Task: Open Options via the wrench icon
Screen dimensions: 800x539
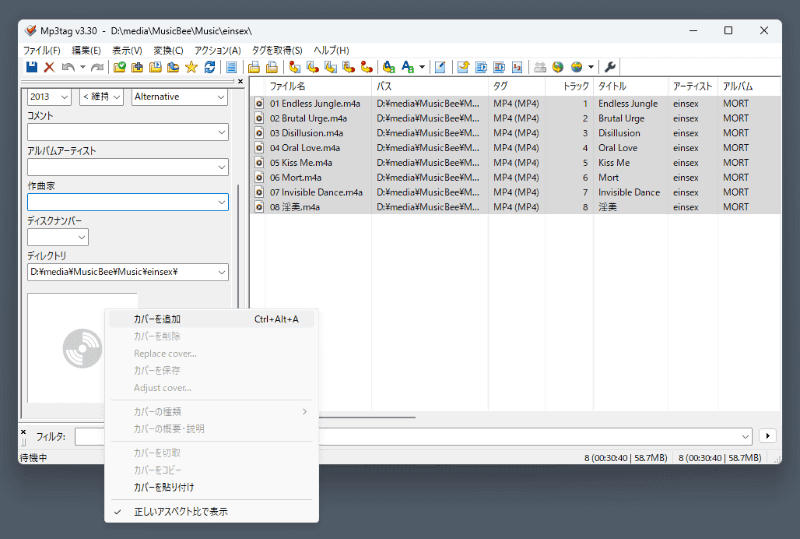Action: pyautogui.click(x=610, y=67)
